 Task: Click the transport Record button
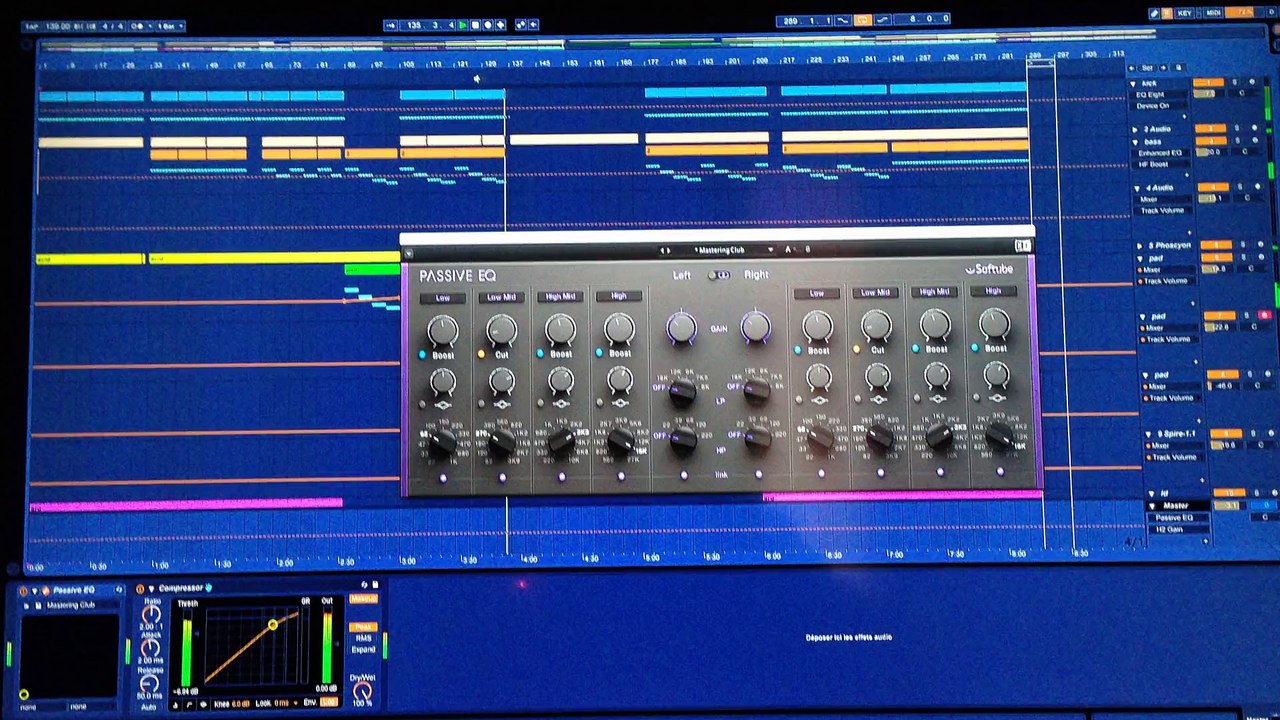tap(487, 24)
